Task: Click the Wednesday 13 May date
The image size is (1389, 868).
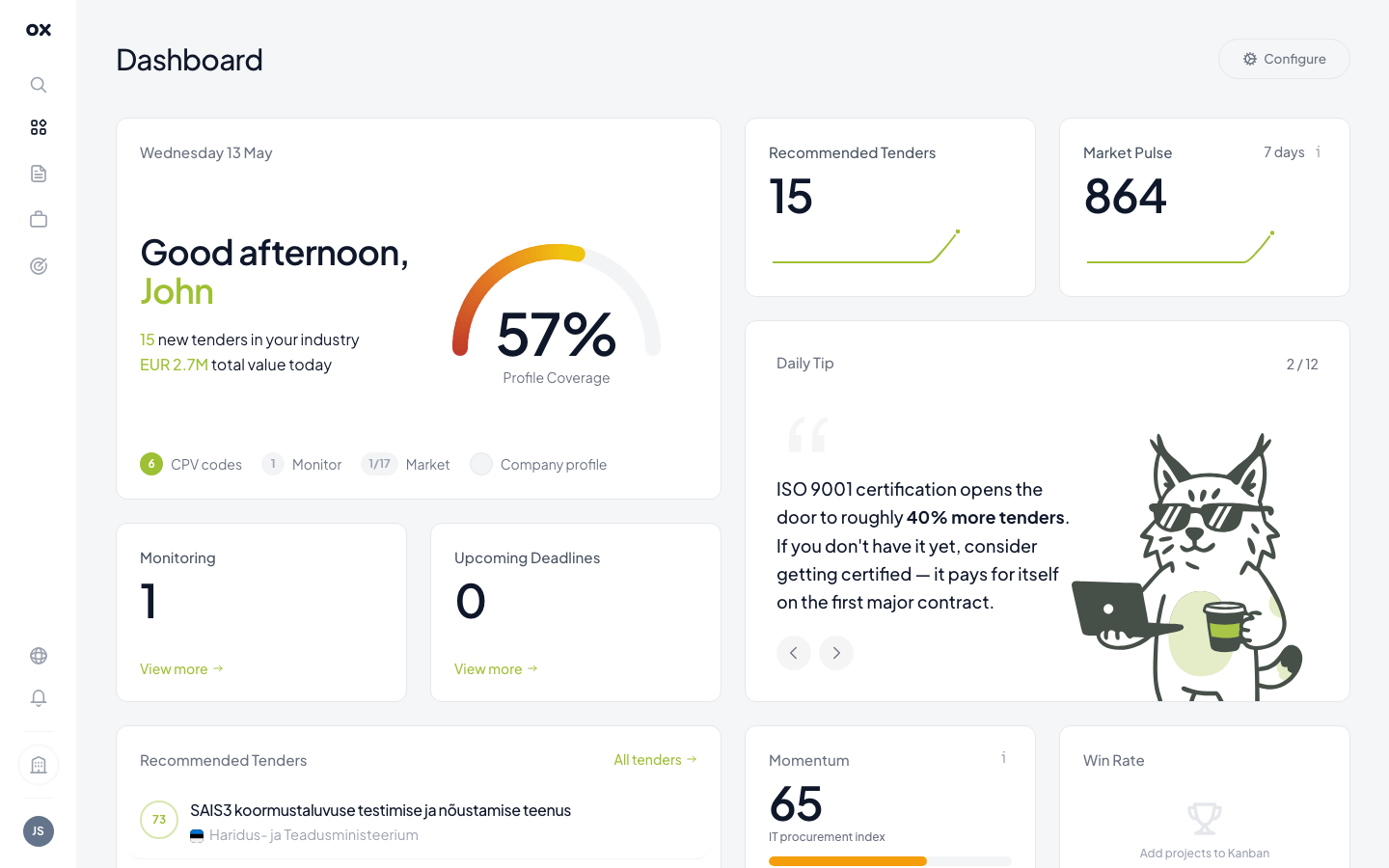Action: tap(206, 152)
